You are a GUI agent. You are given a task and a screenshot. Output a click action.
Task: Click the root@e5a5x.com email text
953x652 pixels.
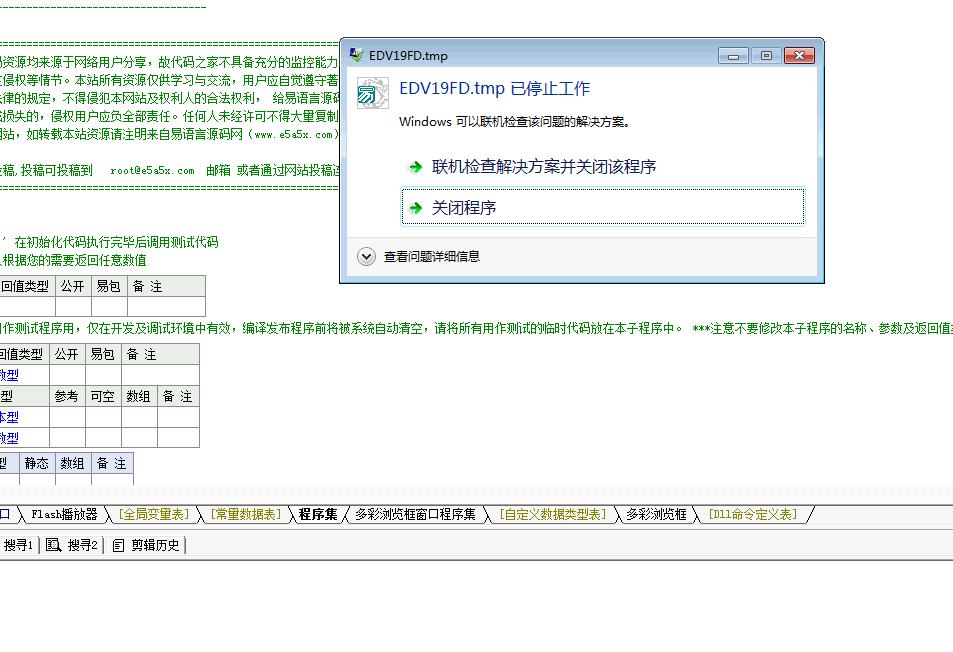pos(153,171)
